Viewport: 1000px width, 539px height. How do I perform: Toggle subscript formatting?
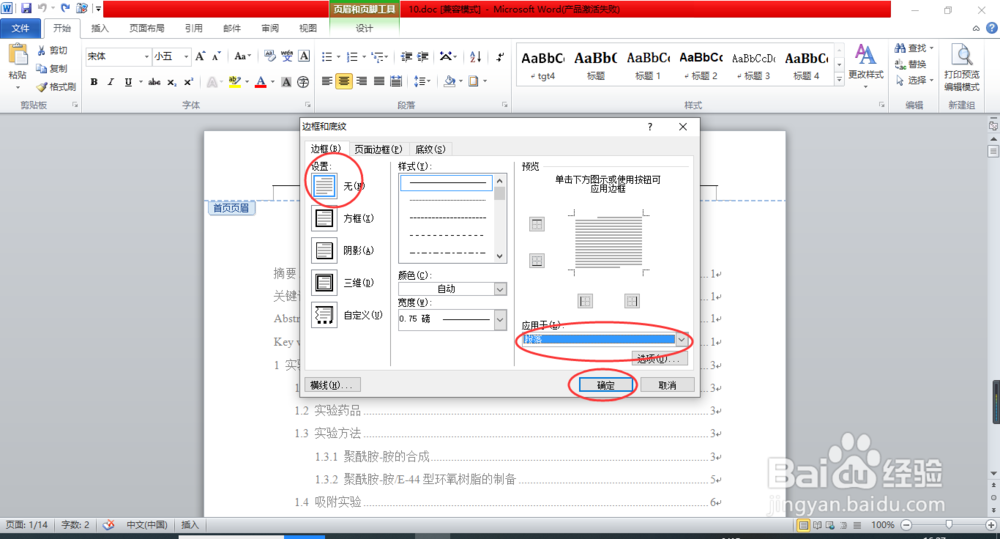pyautogui.click(x=172, y=82)
